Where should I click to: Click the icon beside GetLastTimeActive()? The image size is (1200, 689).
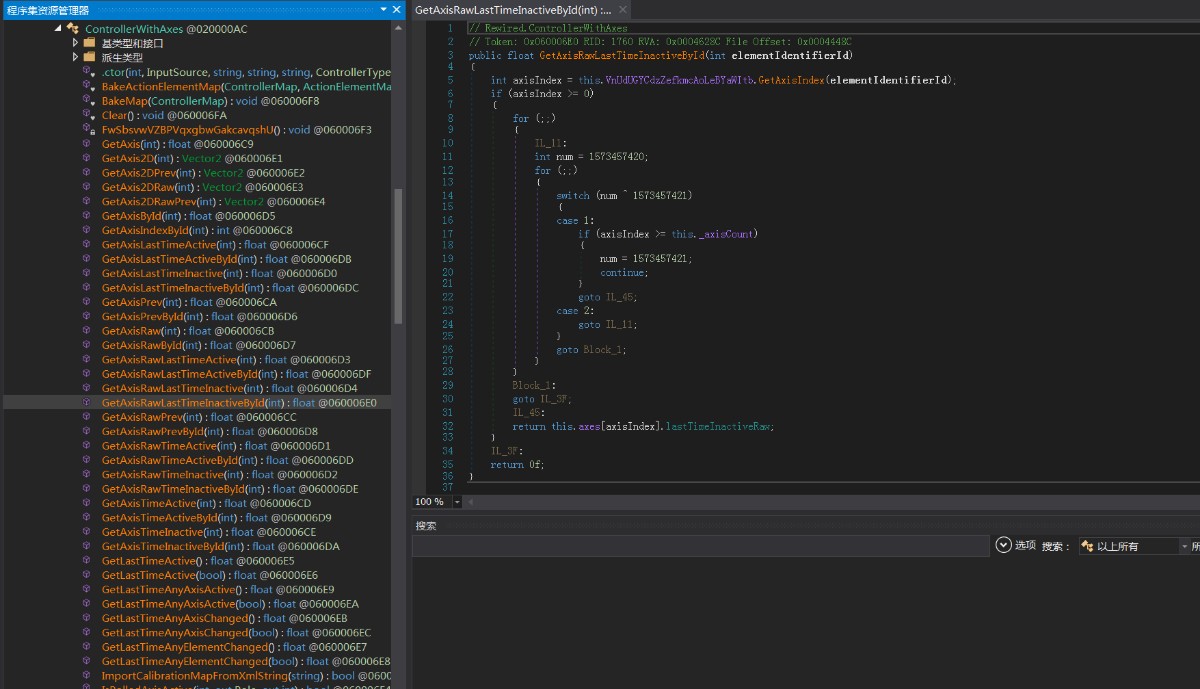(x=87, y=561)
